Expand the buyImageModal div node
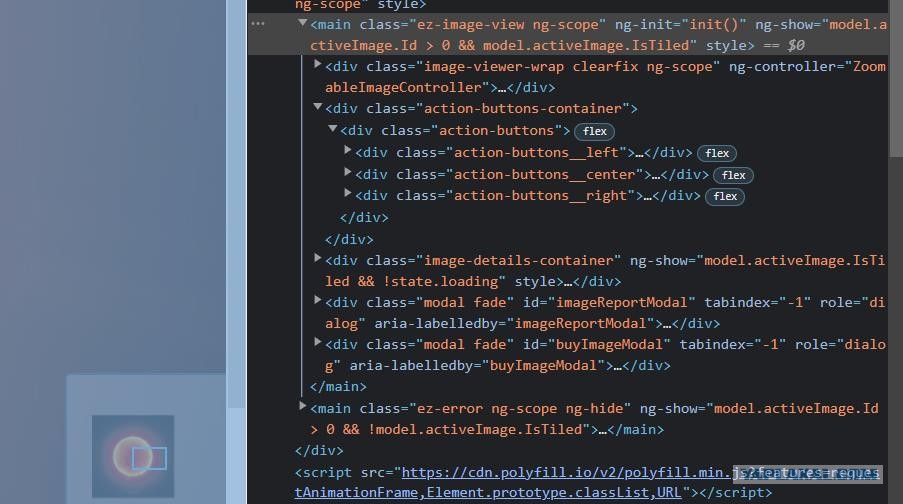This screenshot has width=903, height=504. [317, 342]
